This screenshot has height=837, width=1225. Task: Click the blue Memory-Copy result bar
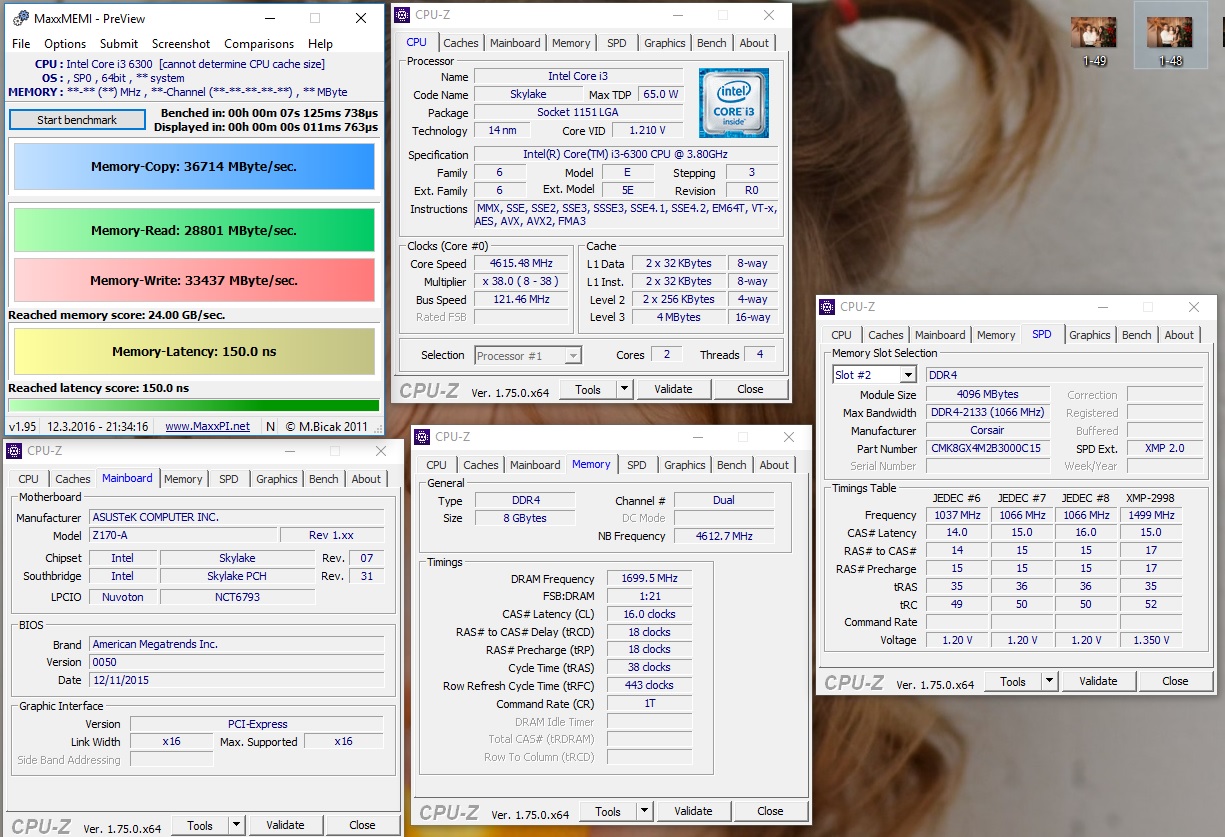[195, 167]
